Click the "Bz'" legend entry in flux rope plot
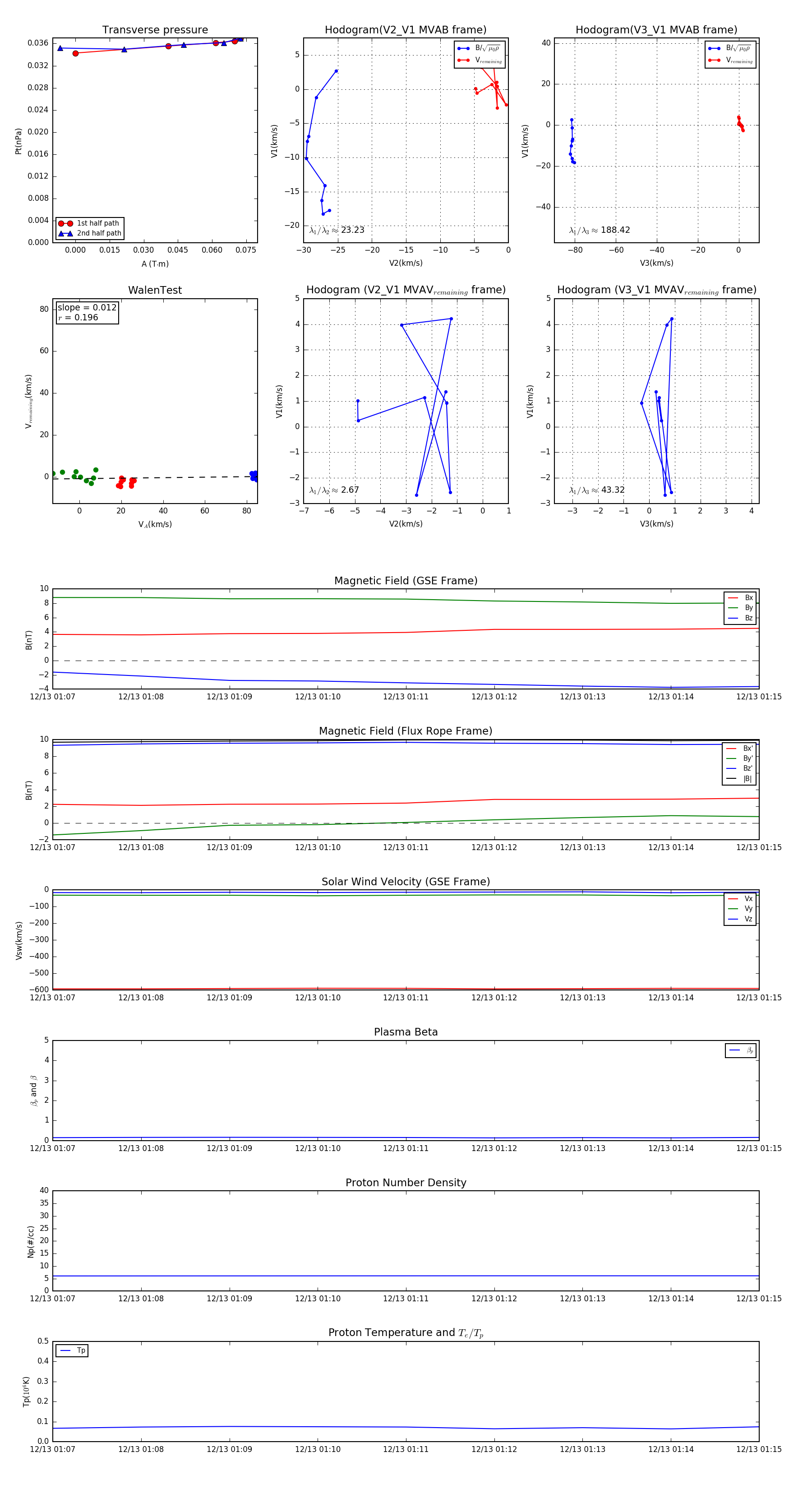The width and height of the screenshot is (812, 1489). [740, 769]
